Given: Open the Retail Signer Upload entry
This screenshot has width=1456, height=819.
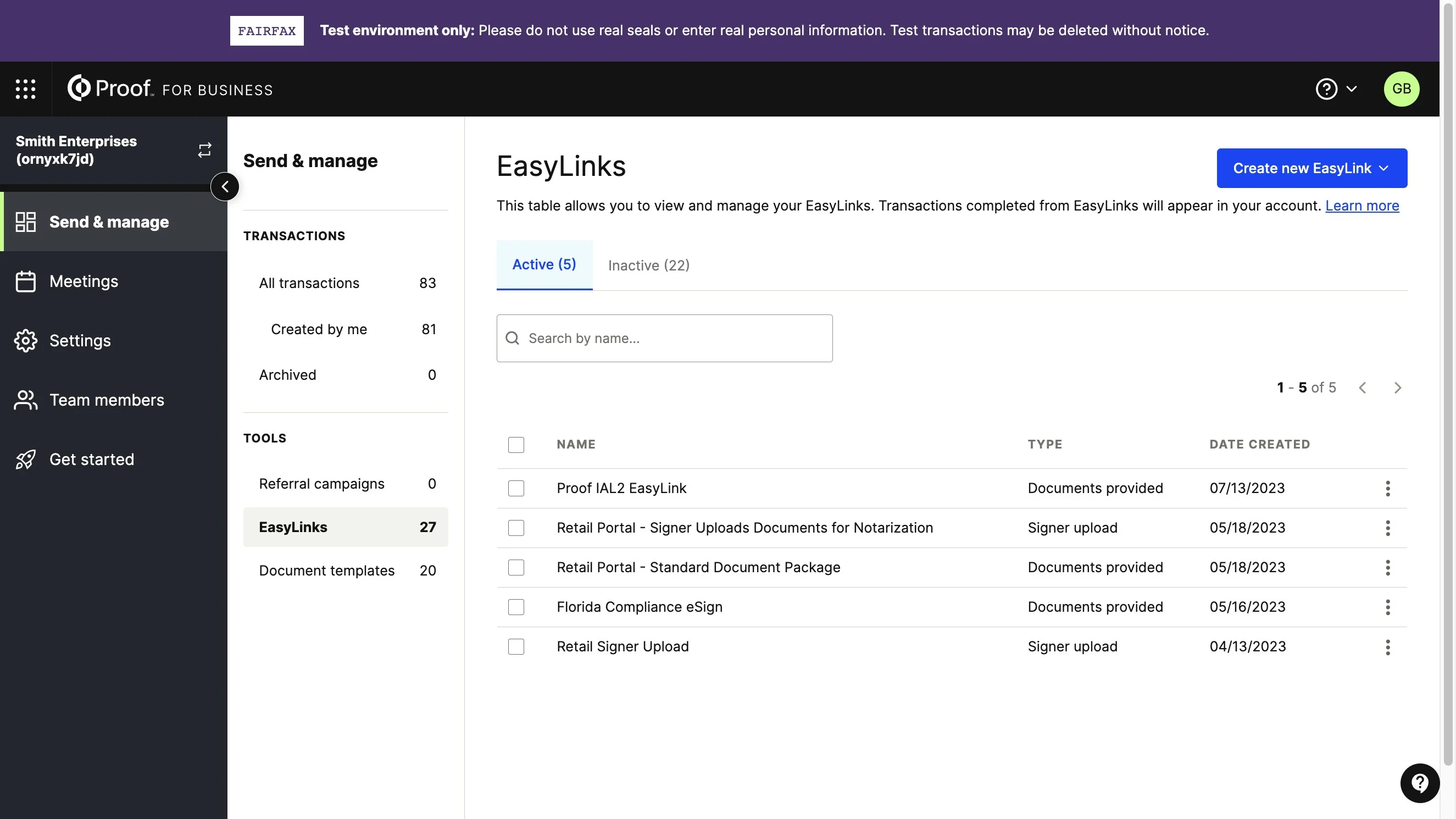Looking at the screenshot, I should click(623, 646).
